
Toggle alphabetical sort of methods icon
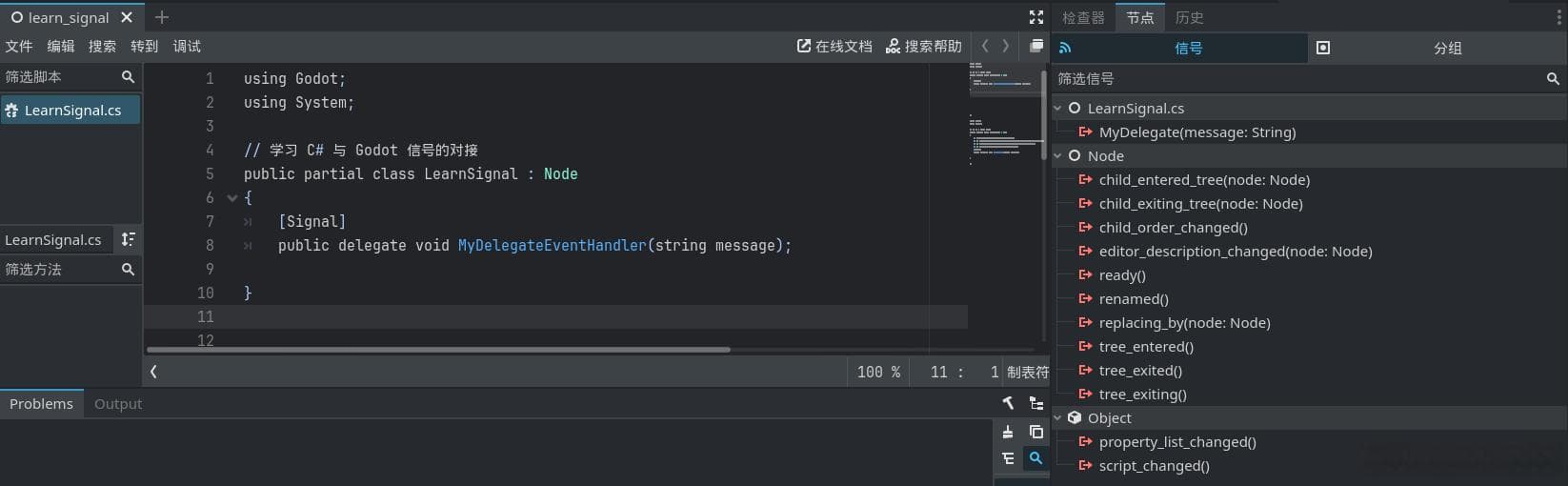(128, 239)
